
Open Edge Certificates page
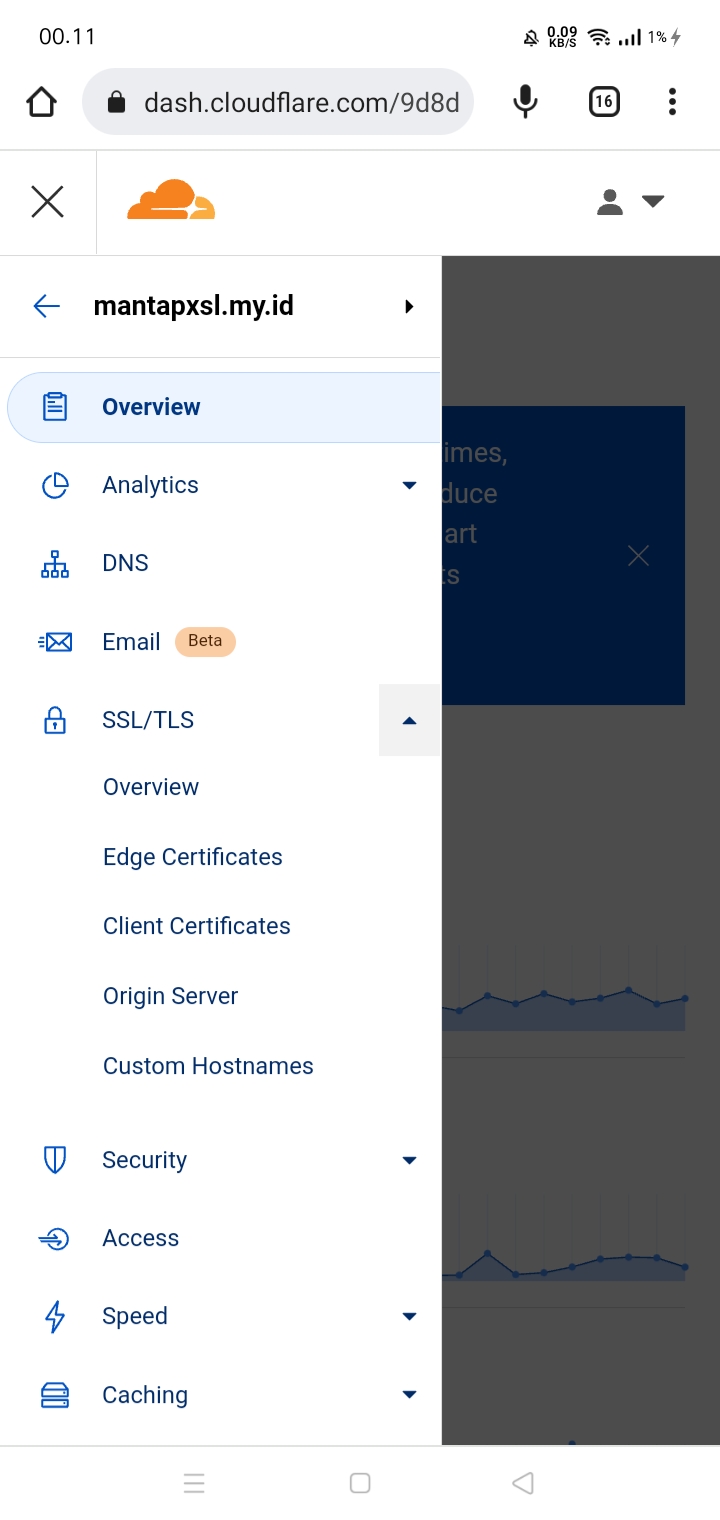[x=193, y=857]
